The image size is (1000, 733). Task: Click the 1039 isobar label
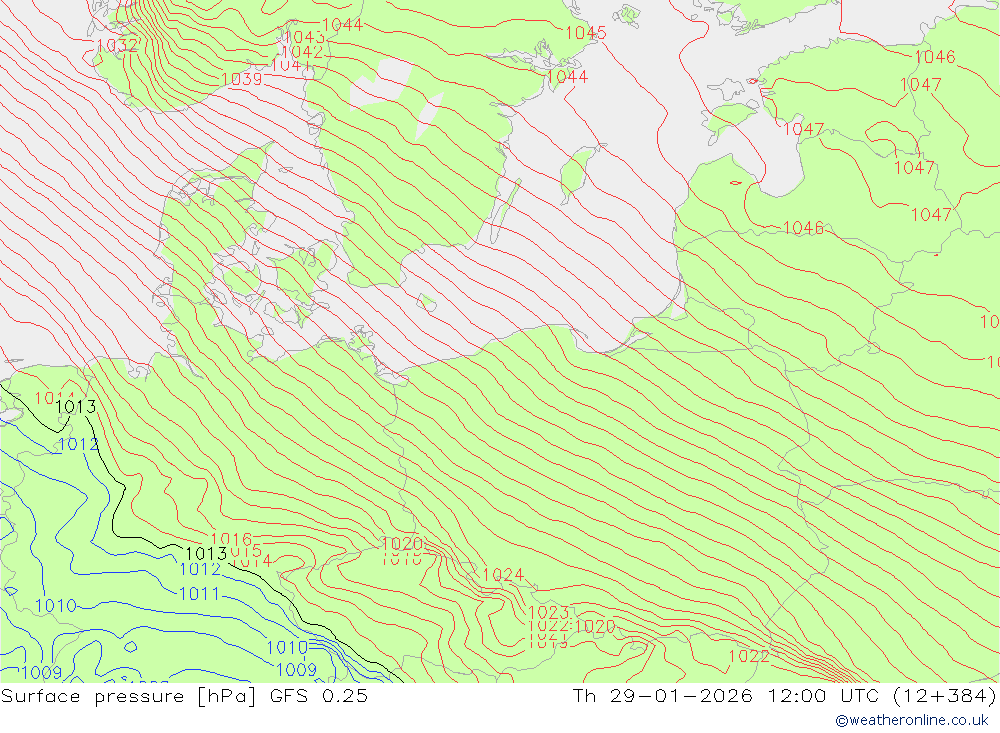242,79
